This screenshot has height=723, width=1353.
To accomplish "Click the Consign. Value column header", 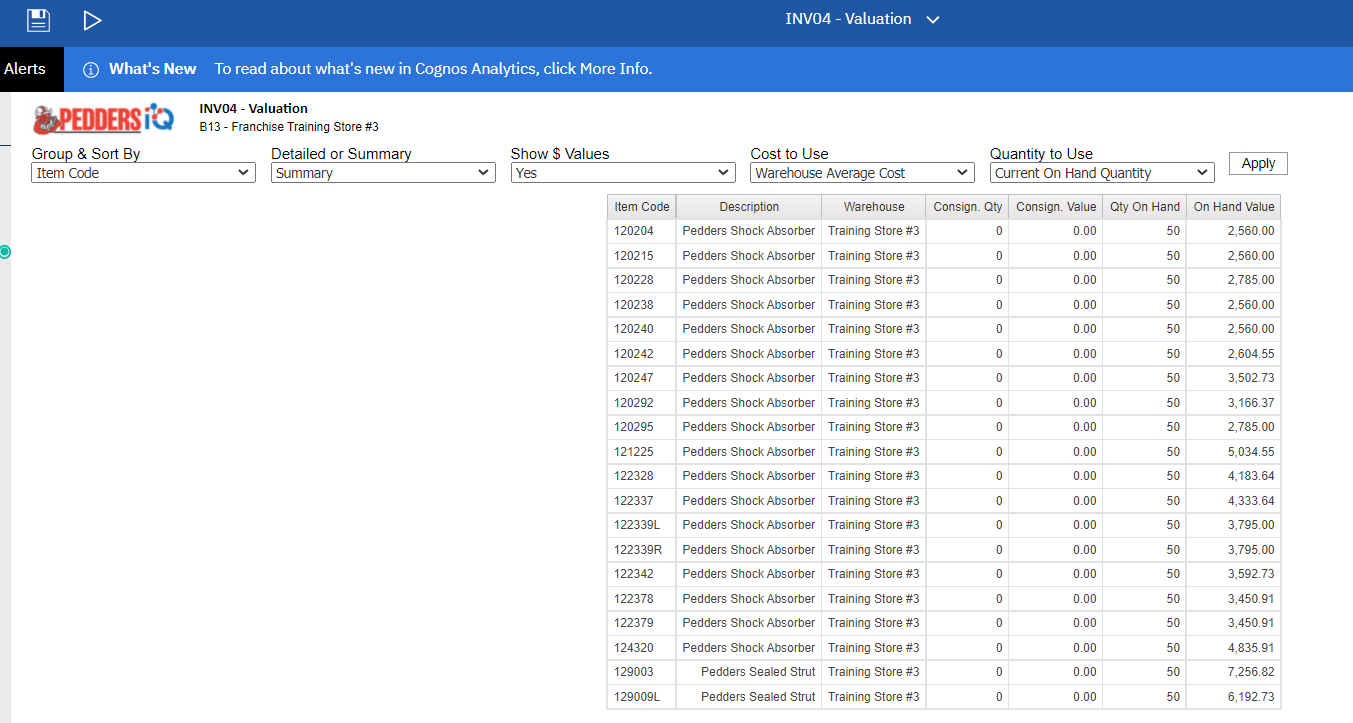I will 1056,207.
